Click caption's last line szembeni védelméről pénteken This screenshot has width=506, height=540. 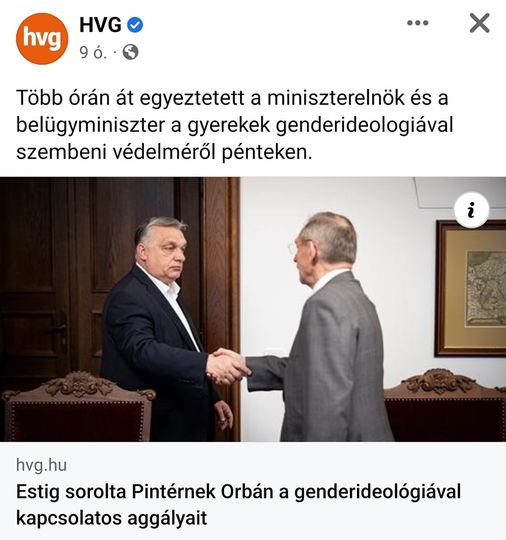[x=164, y=153]
